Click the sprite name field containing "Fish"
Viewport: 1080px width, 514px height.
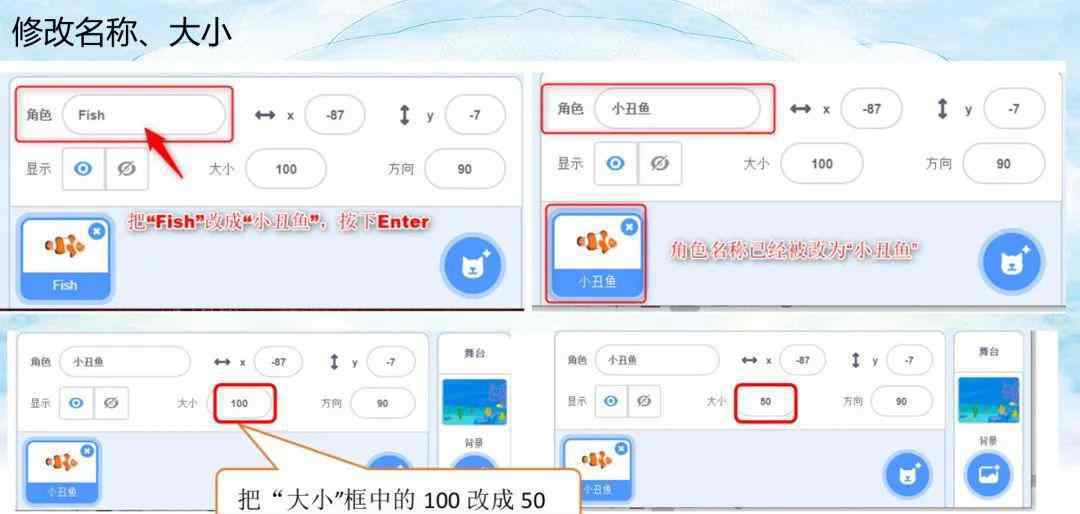(144, 115)
